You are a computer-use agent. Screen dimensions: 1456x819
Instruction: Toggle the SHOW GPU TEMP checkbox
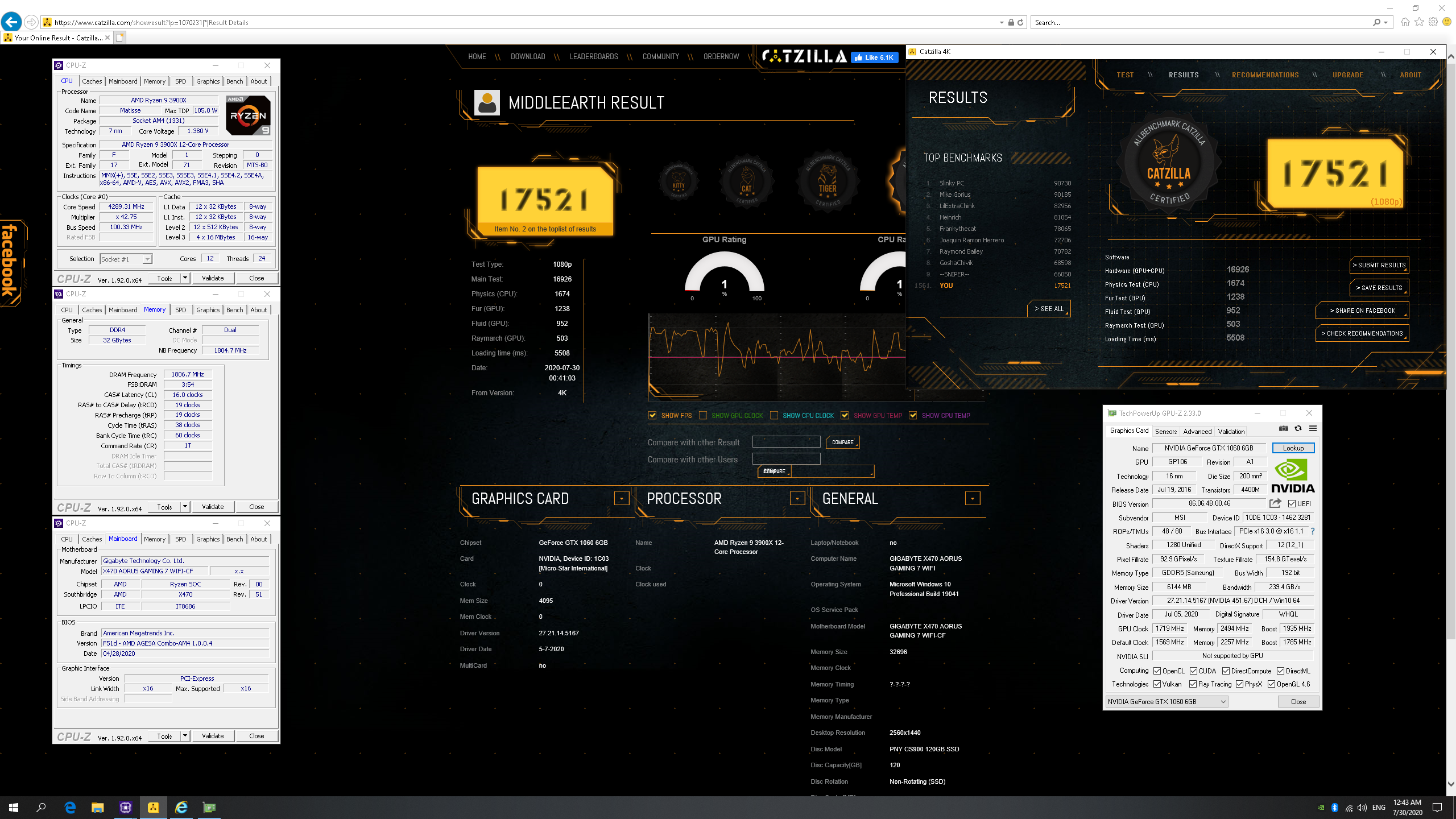coord(845,416)
